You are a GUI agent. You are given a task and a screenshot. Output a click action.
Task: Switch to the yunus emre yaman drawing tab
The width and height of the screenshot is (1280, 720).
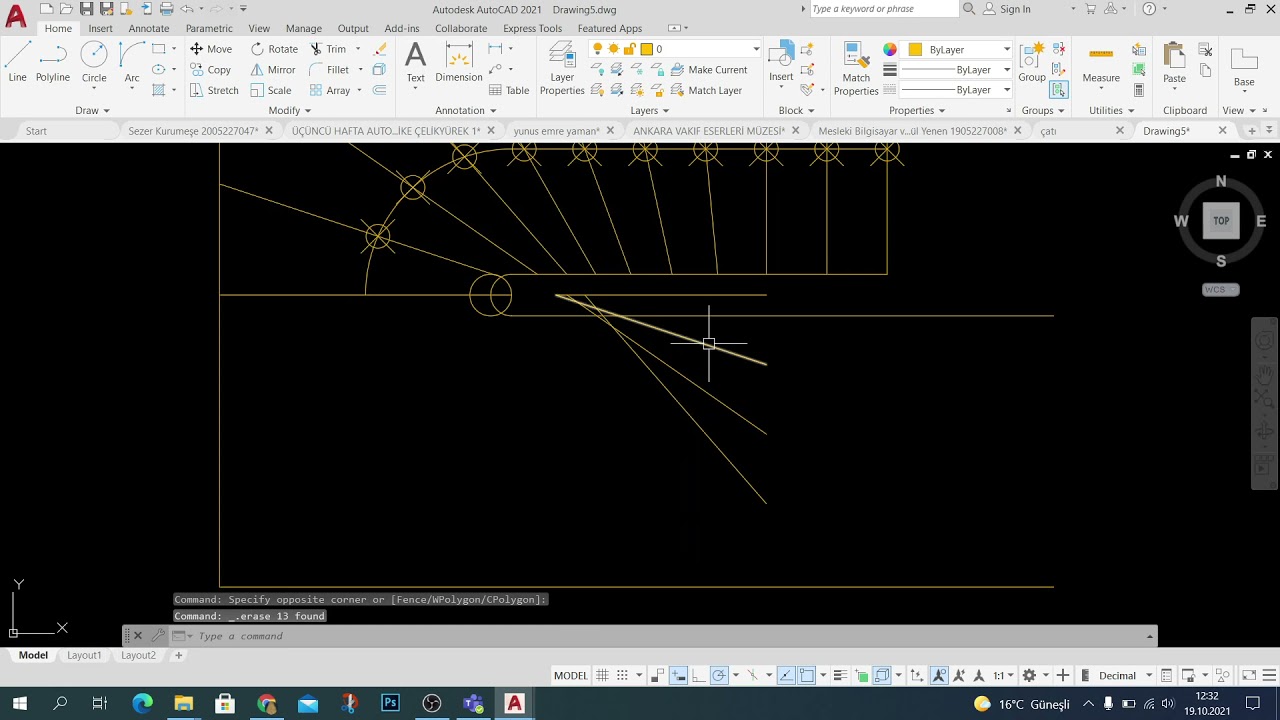tap(557, 131)
